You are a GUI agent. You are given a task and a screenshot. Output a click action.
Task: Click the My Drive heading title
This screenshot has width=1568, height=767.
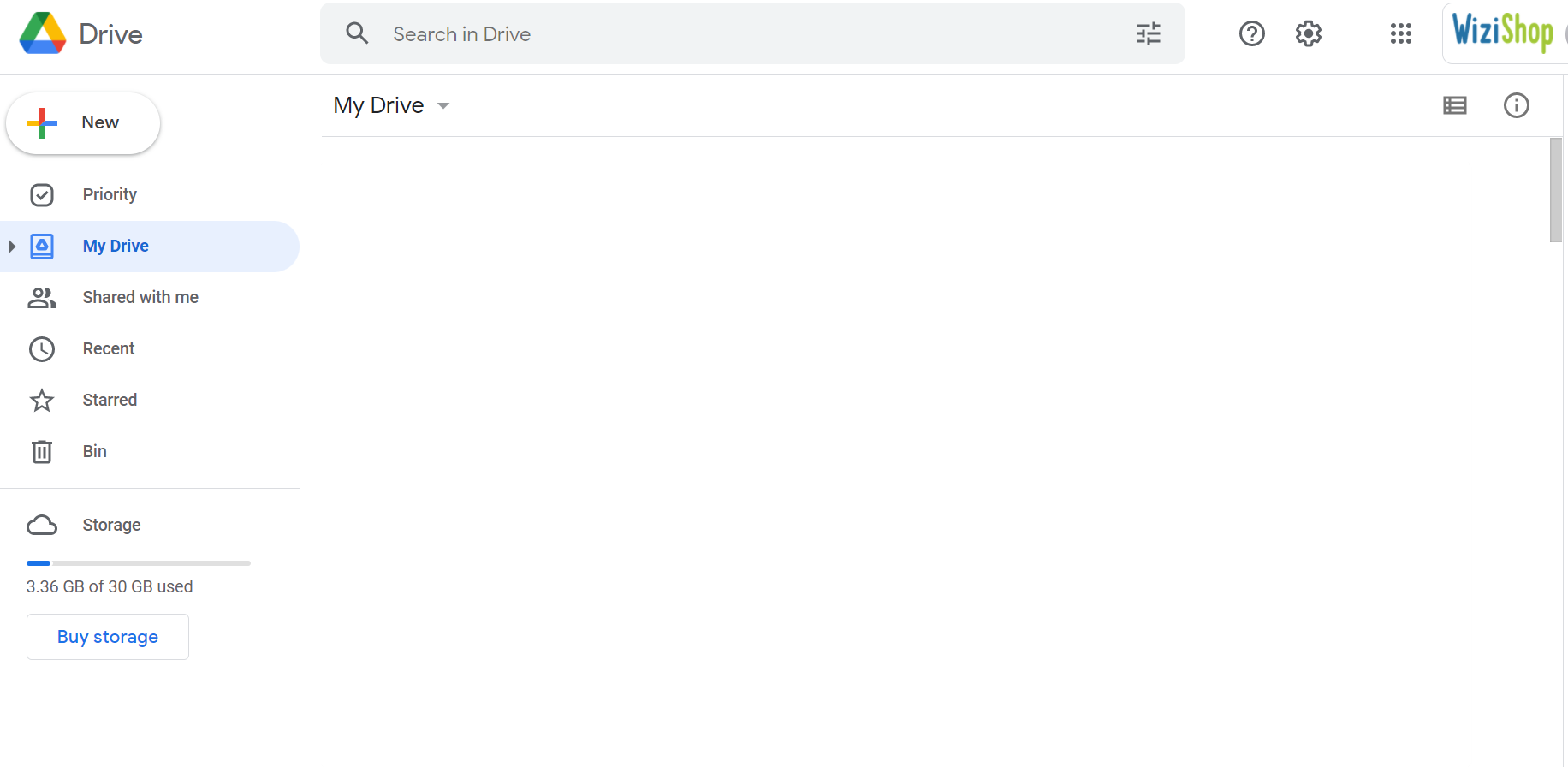coord(378,105)
